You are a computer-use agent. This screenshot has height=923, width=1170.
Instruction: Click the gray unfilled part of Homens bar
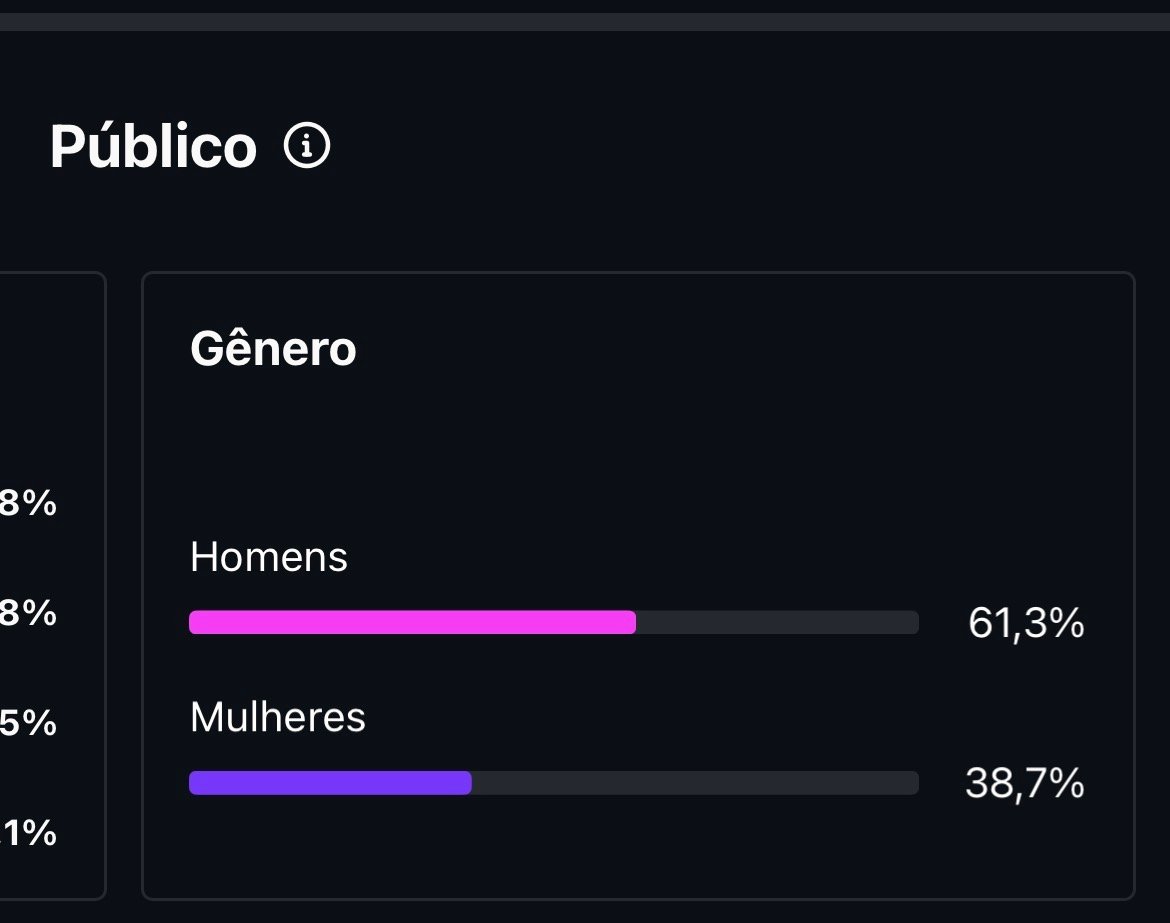click(777, 622)
